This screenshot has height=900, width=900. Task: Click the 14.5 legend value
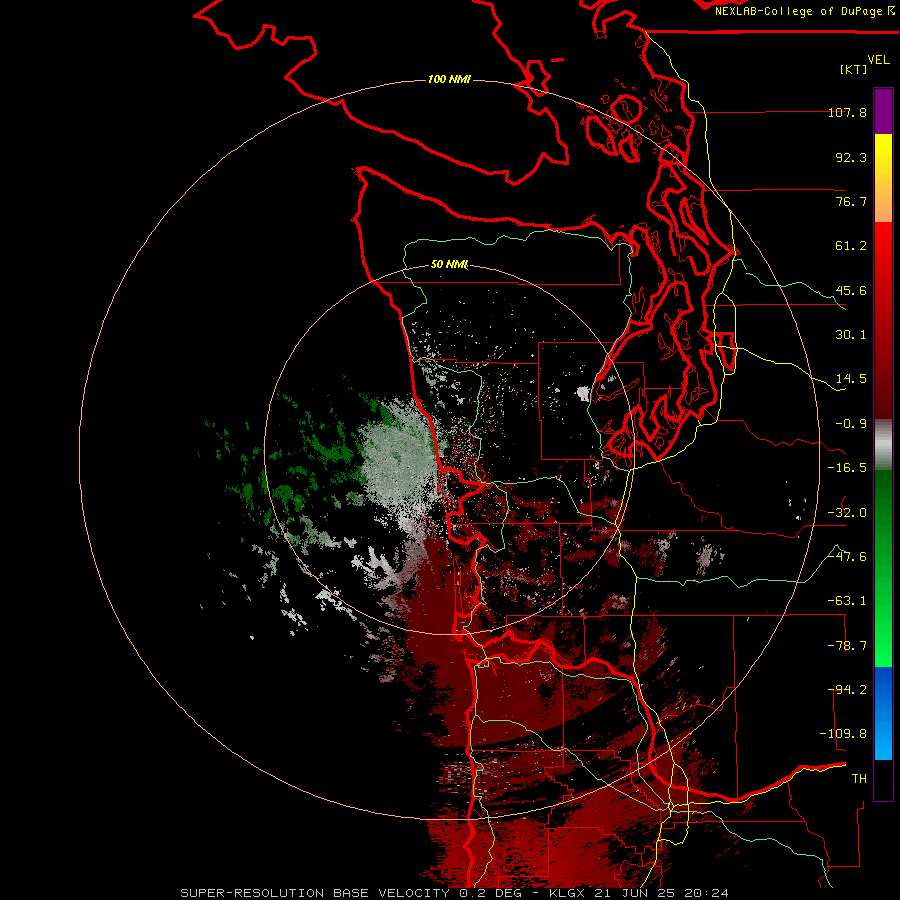point(851,379)
